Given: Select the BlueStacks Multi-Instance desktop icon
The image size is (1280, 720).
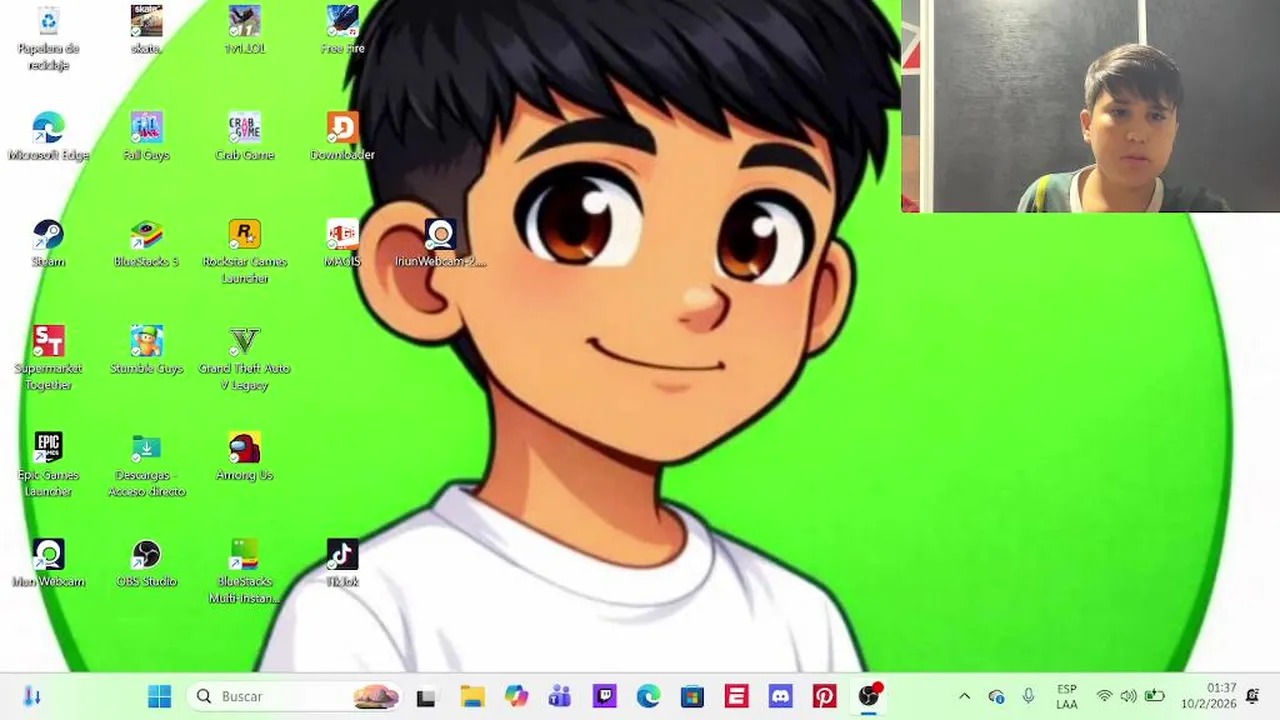Looking at the screenshot, I should pos(244,571).
